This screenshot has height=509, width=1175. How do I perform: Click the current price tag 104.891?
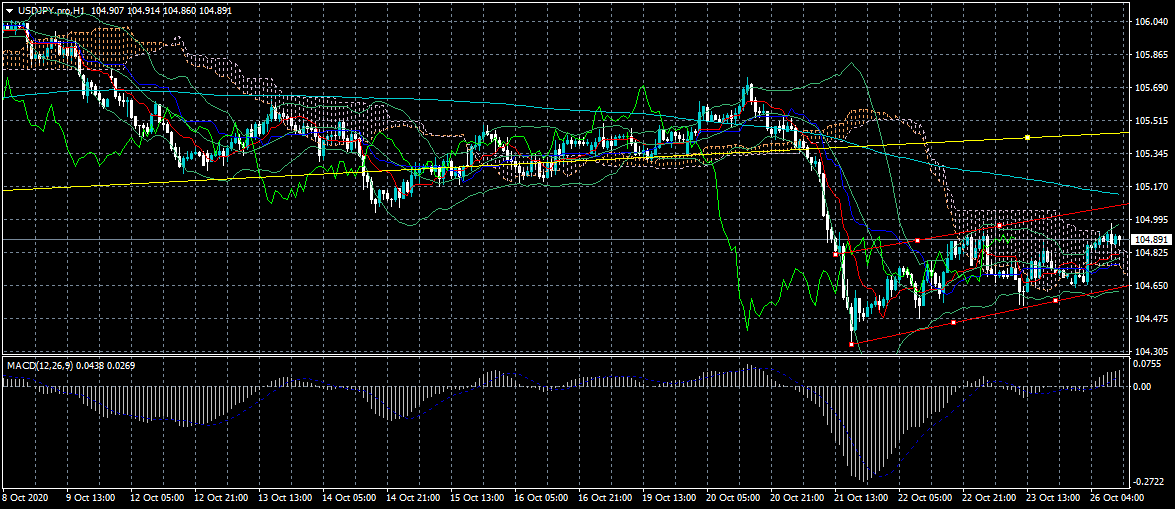[1150, 240]
